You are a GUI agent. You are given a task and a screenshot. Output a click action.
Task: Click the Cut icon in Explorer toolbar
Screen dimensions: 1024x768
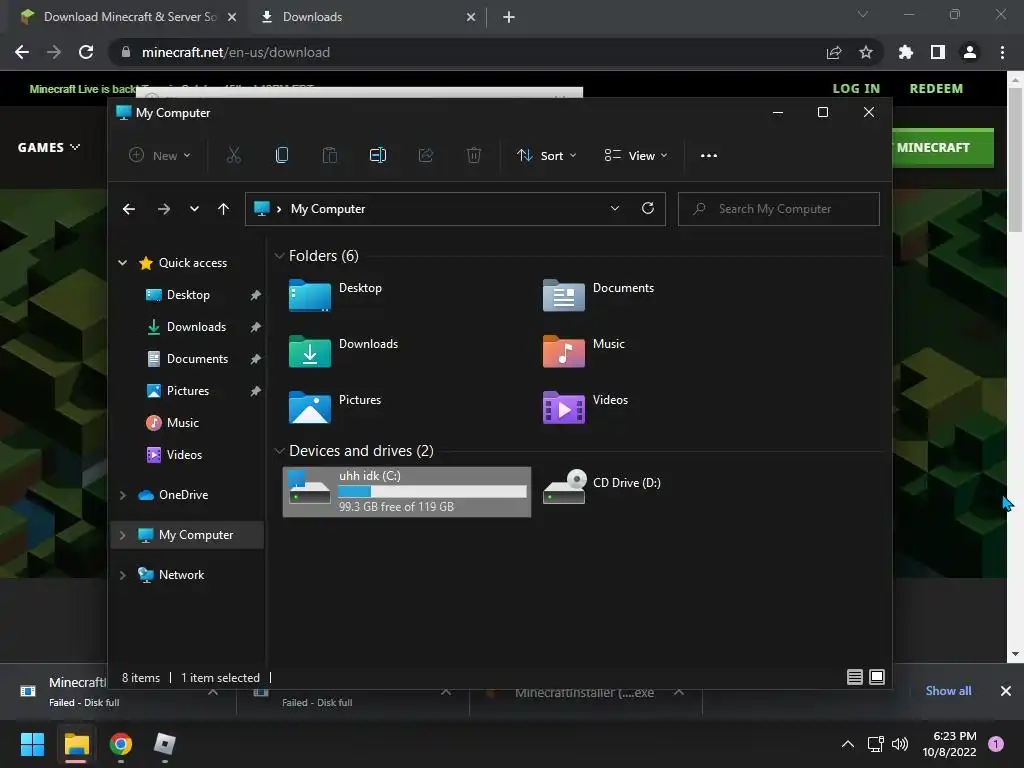point(233,155)
